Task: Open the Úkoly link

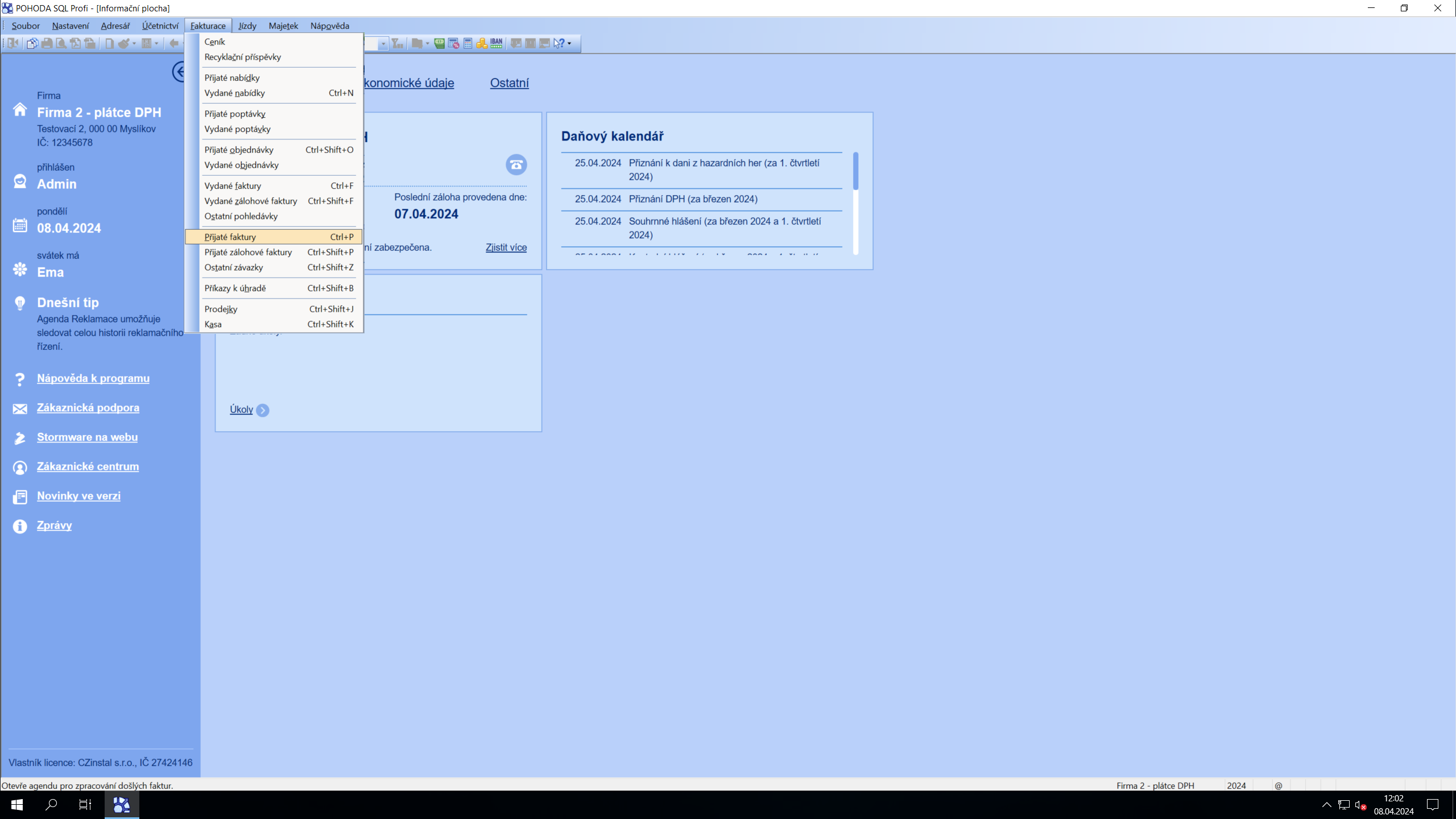Action: click(x=241, y=409)
